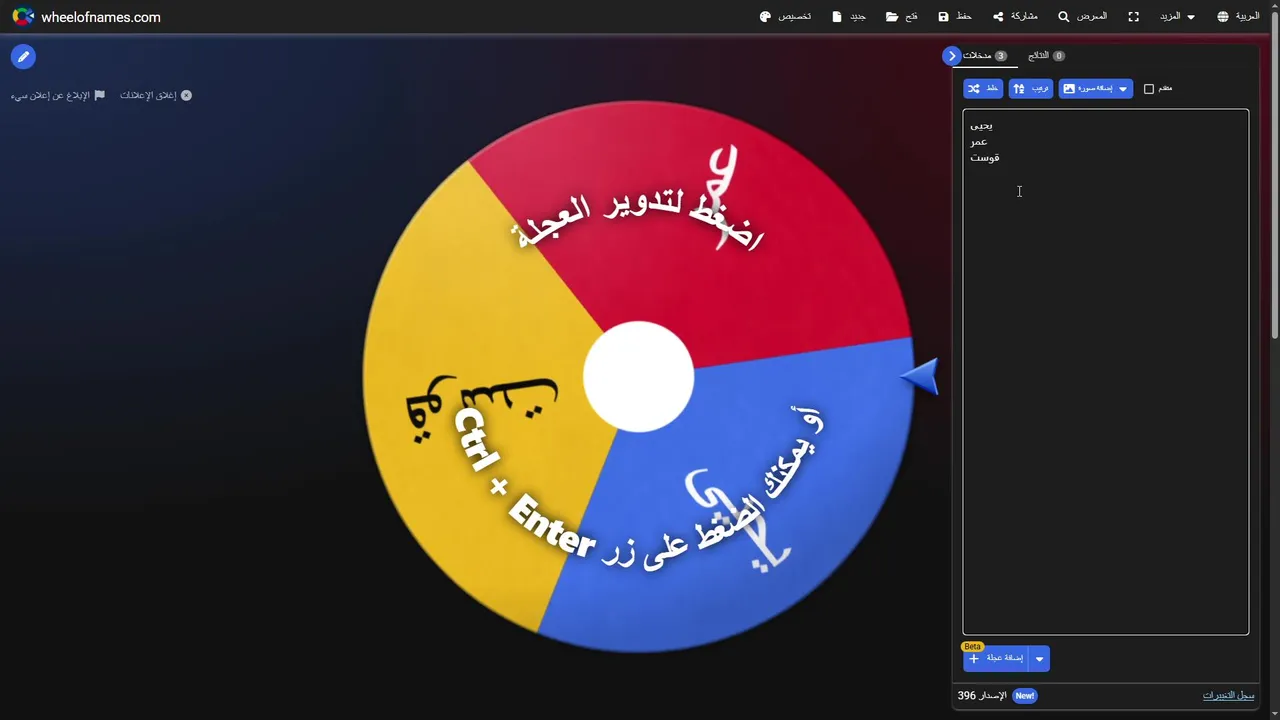Click the الإصدار 396 version text
This screenshot has width=1280, height=720.
[x=981, y=695]
